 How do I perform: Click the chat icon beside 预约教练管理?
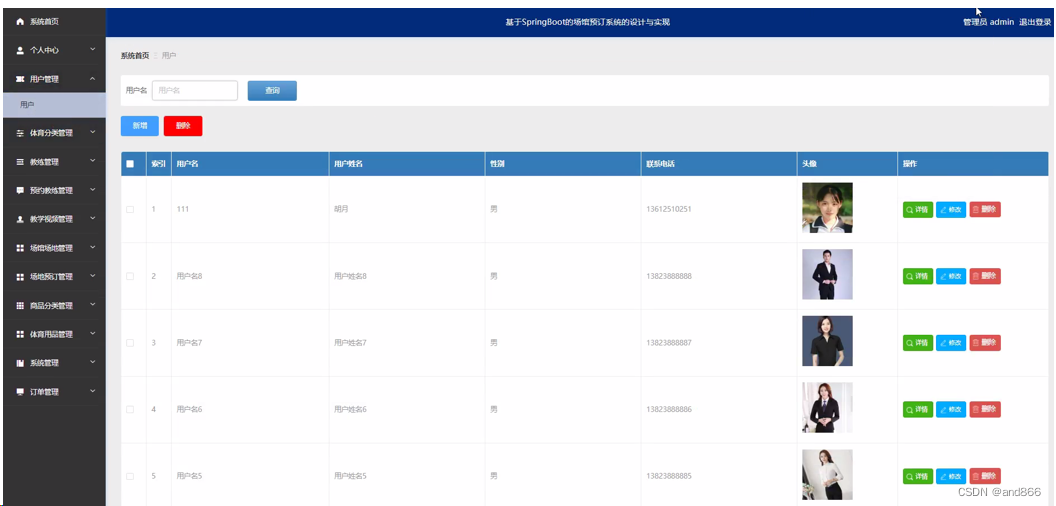[x=20, y=191]
